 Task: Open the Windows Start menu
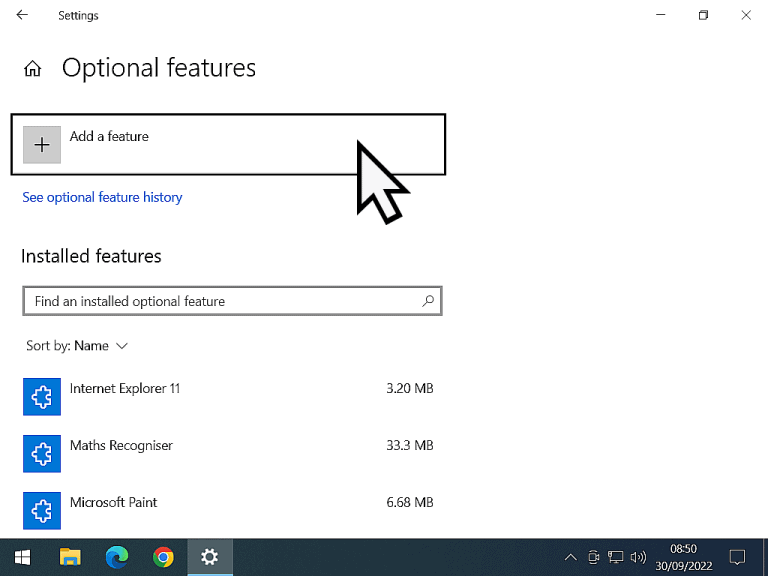23,557
